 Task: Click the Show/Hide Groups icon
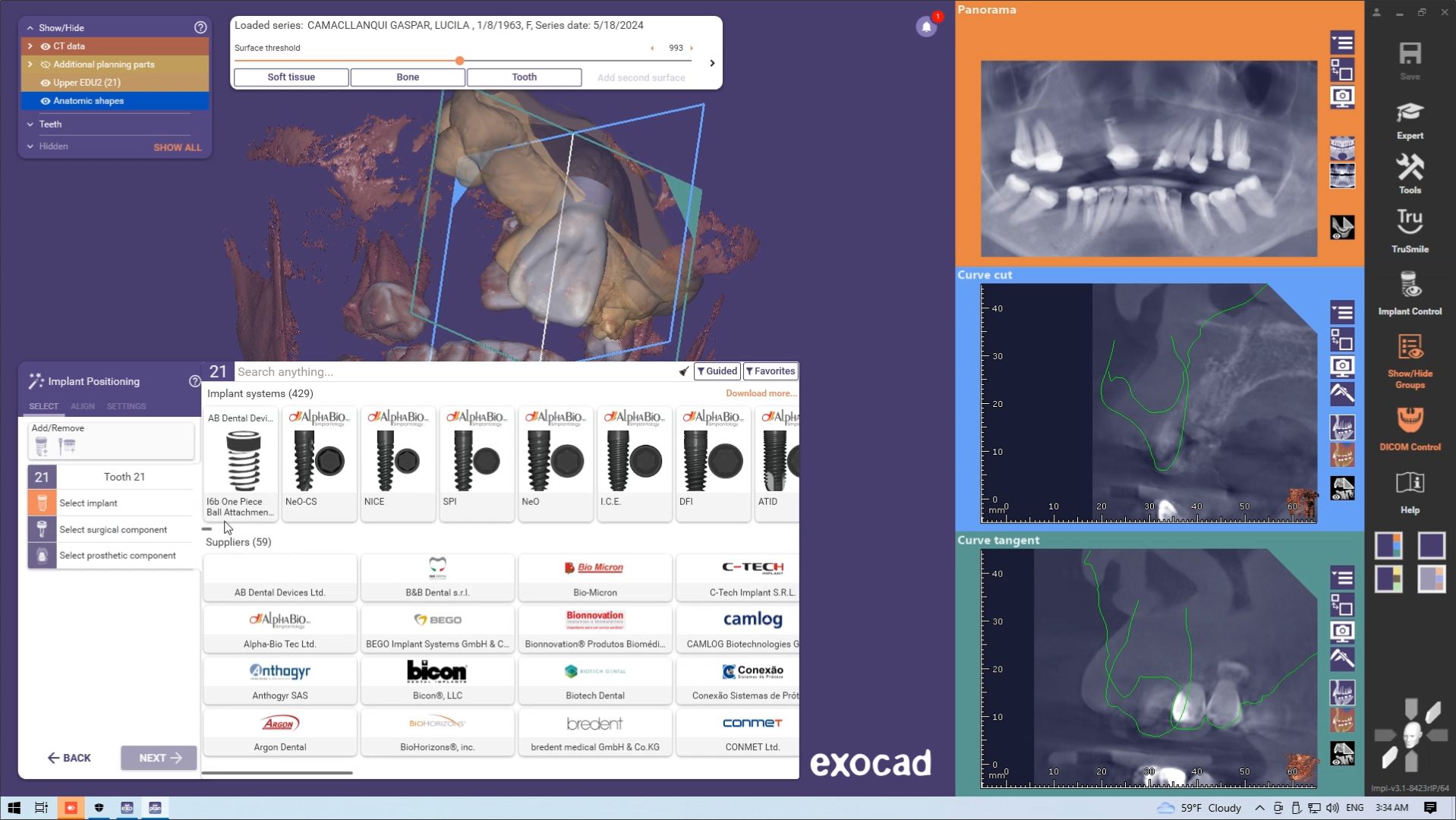coord(1409,361)
